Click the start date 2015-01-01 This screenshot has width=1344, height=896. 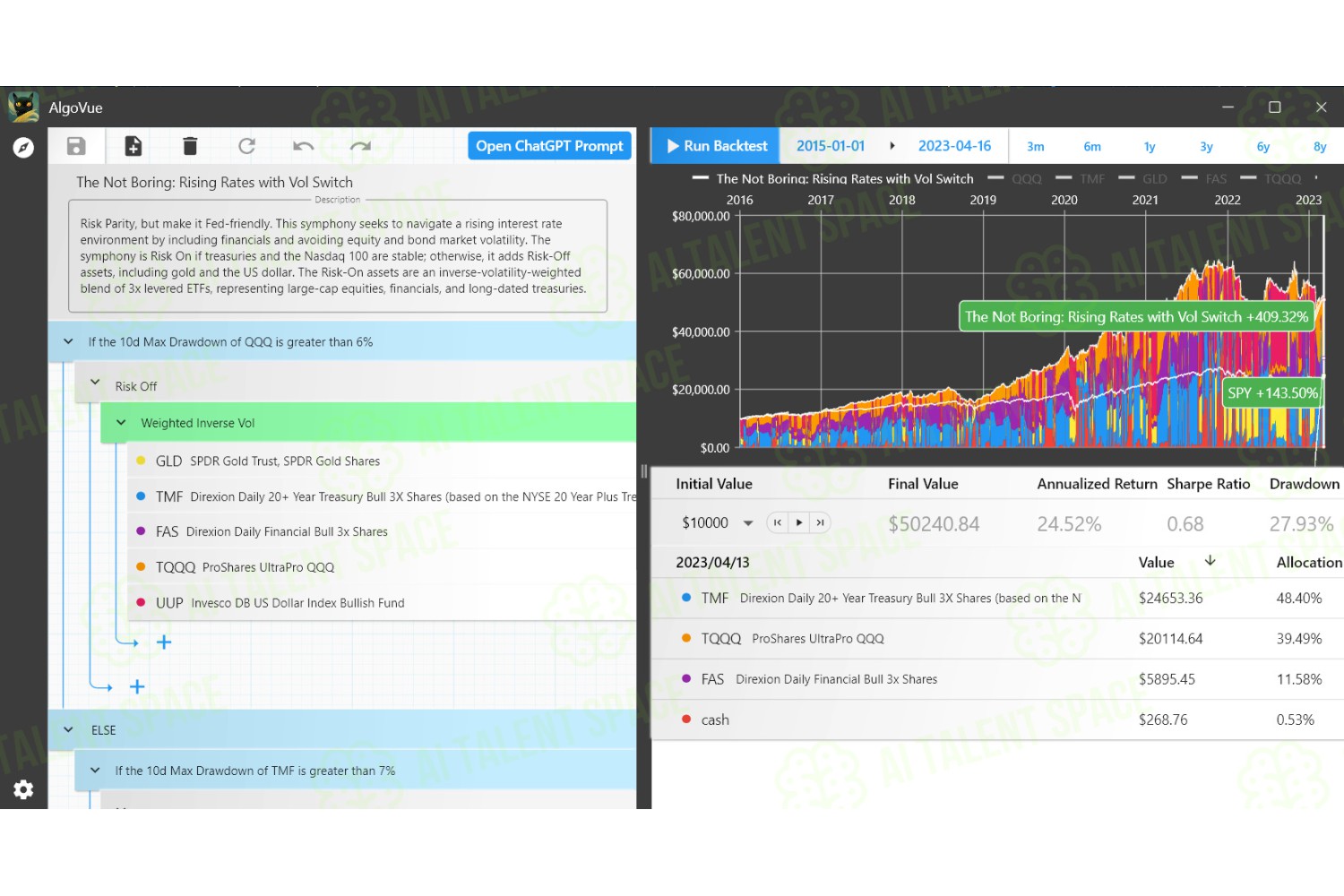(831, 146)
